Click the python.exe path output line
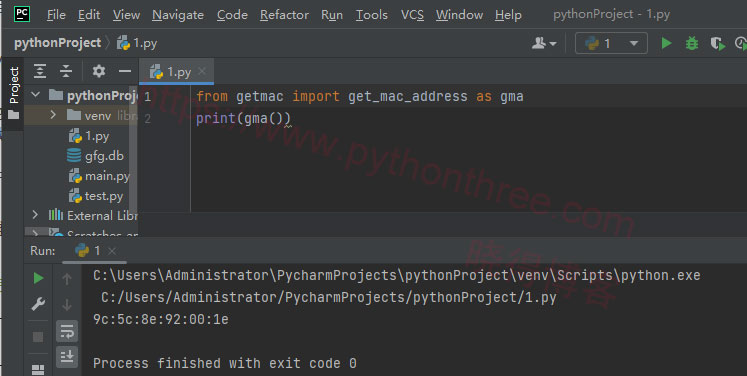Screen dimensions: 747x376 tap(396, 275)
